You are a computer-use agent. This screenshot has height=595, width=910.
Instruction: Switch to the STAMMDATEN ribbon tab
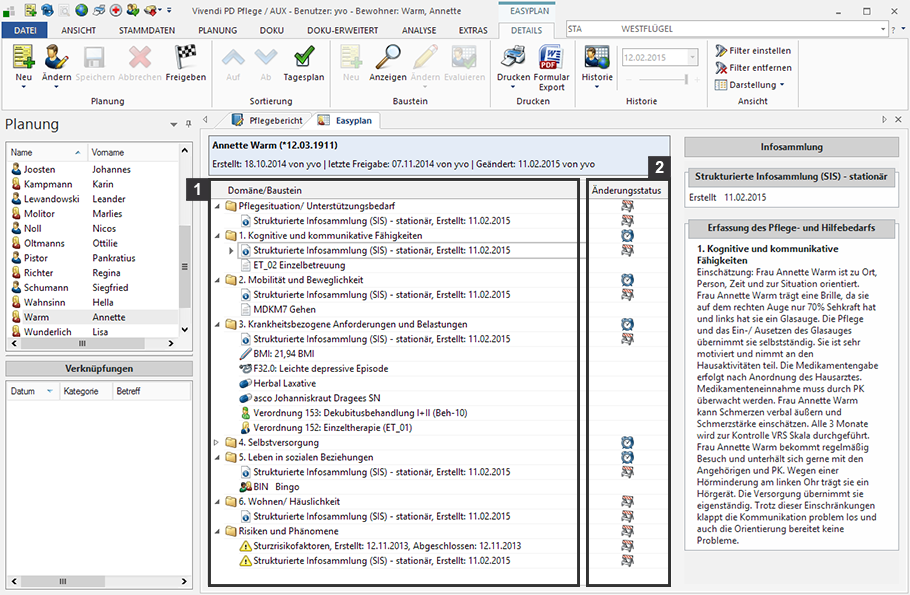pos(146,30)
